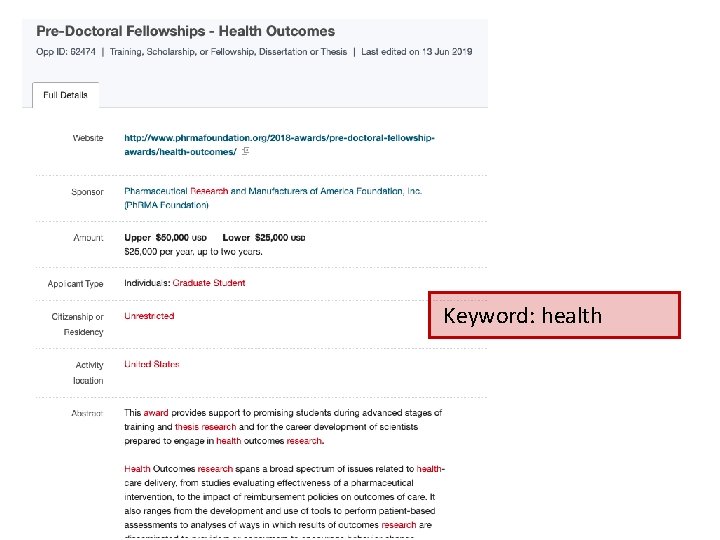Click the Upper $50,000 USD amount
Screen dimensions: 720x540
pyautogui.click(x=165, y=237)
